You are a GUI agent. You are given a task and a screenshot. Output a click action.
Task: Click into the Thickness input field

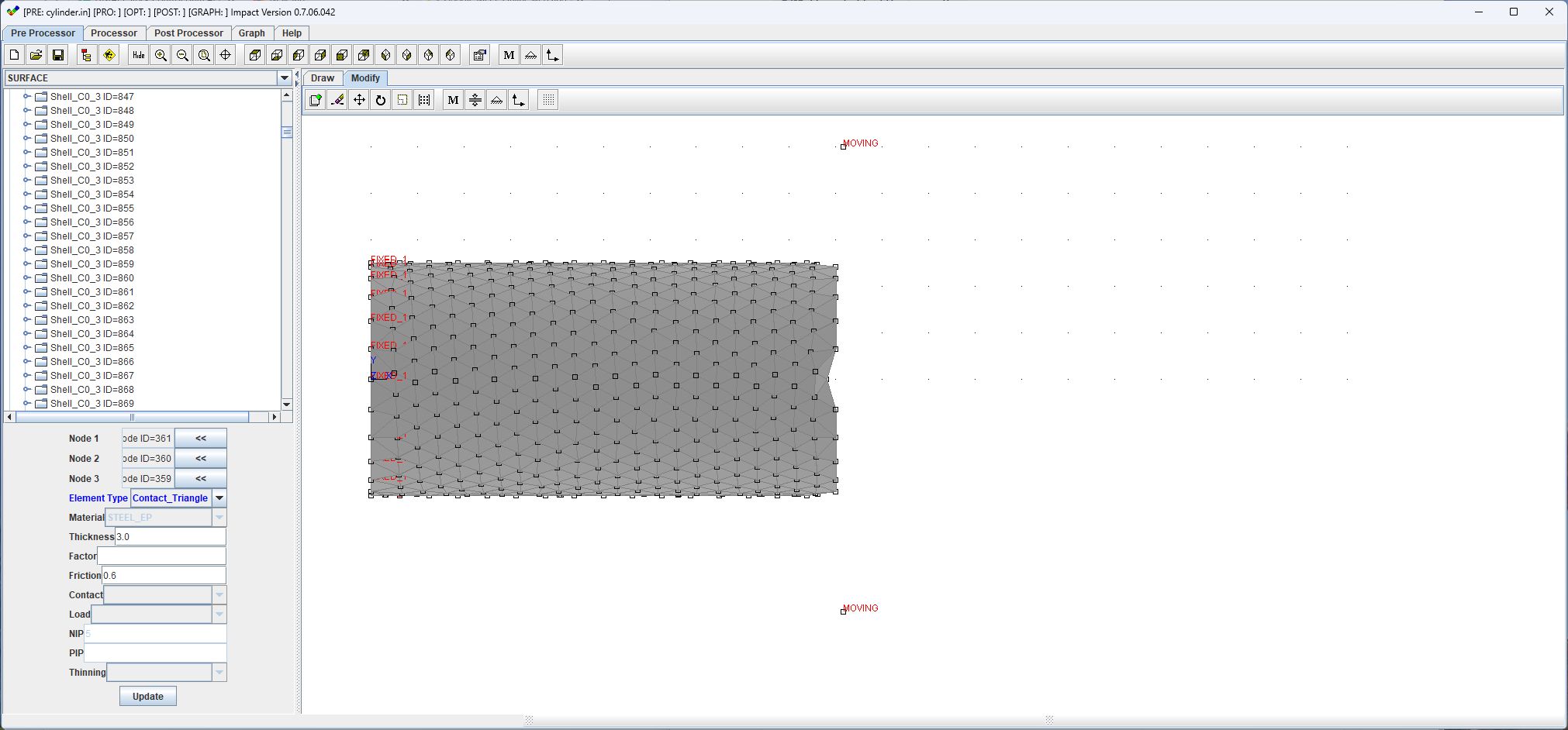[x=170, y=537]
